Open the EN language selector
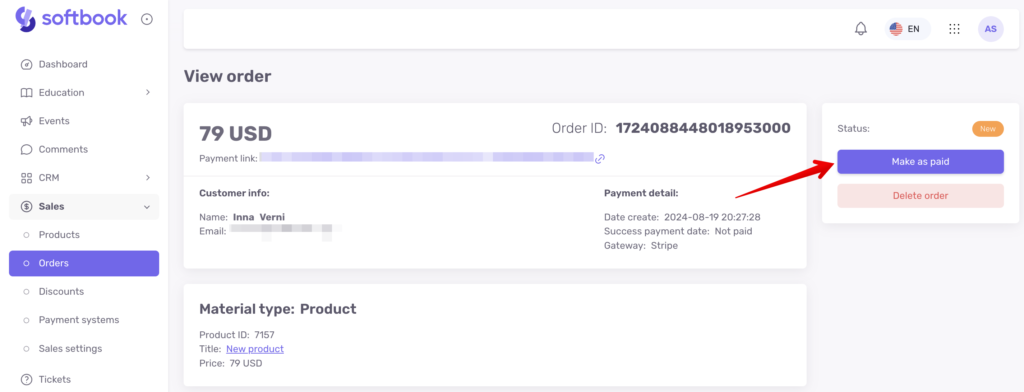The width and height of the screenshot is (1024, 392). (908, 29)
